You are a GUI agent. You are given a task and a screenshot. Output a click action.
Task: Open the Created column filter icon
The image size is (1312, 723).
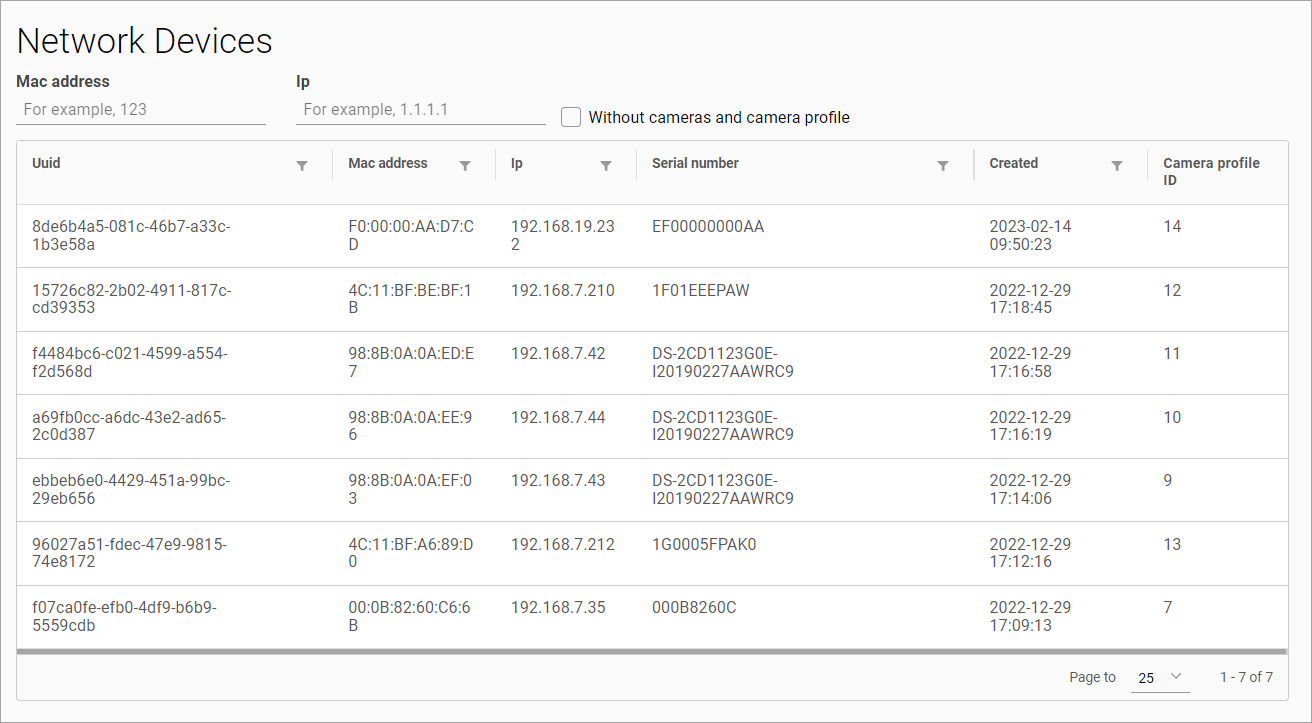pos(1117,166)
